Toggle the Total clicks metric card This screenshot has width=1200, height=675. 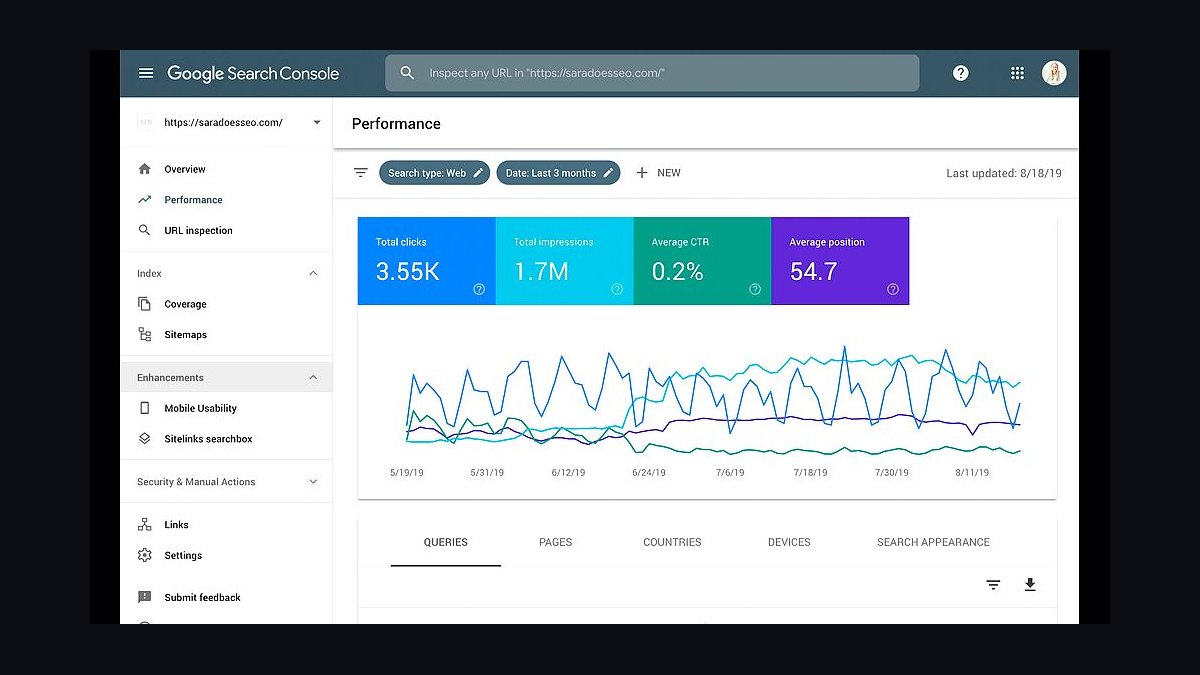pyautogui.click(x=427, y=261)
